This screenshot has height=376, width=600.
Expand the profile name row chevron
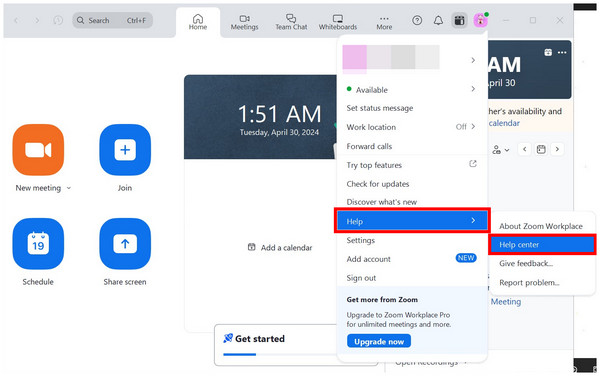(x=473, y=60)
